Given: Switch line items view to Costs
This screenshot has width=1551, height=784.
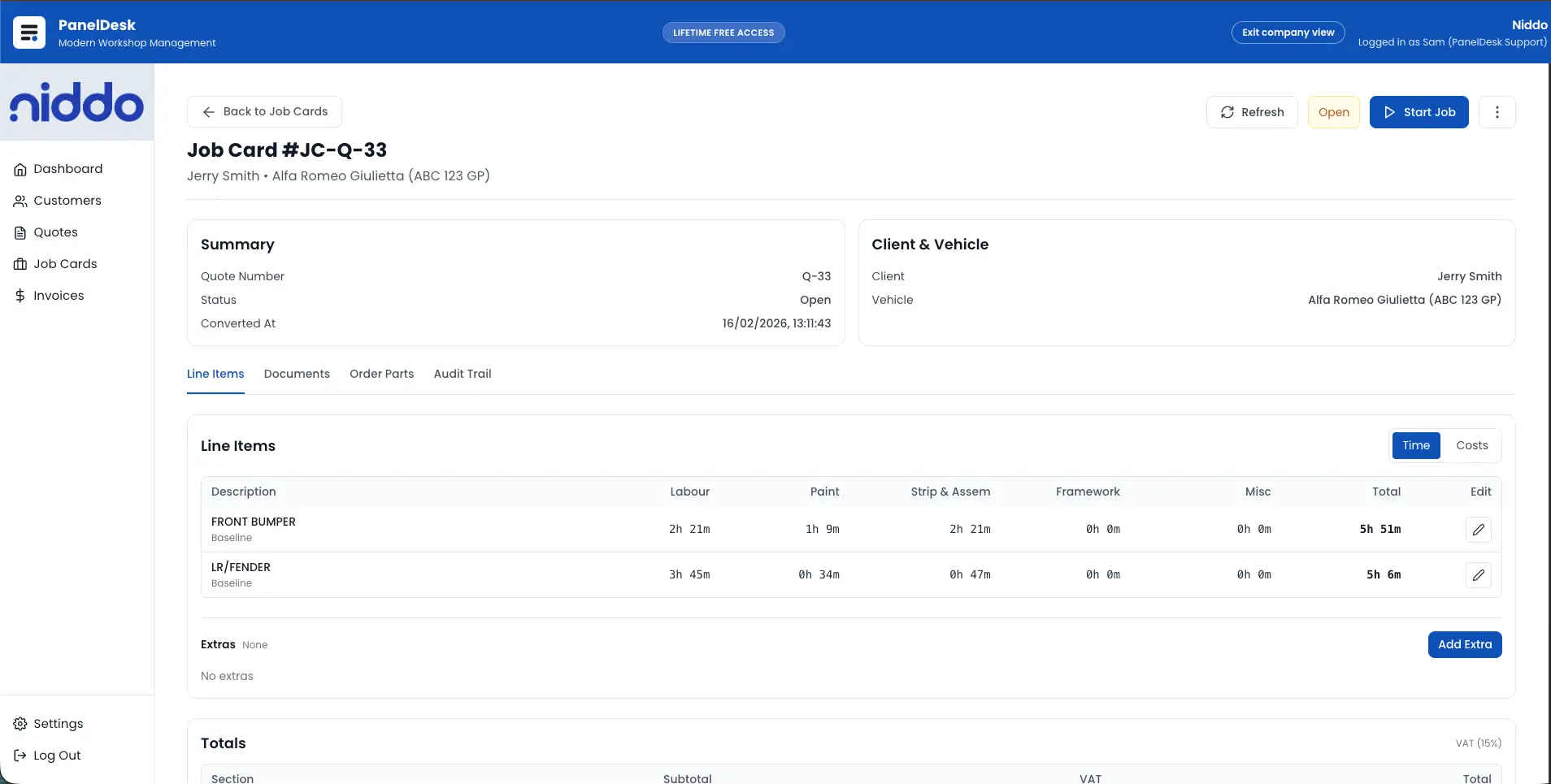Looking at the screenshot, I should click(1471, 445).
